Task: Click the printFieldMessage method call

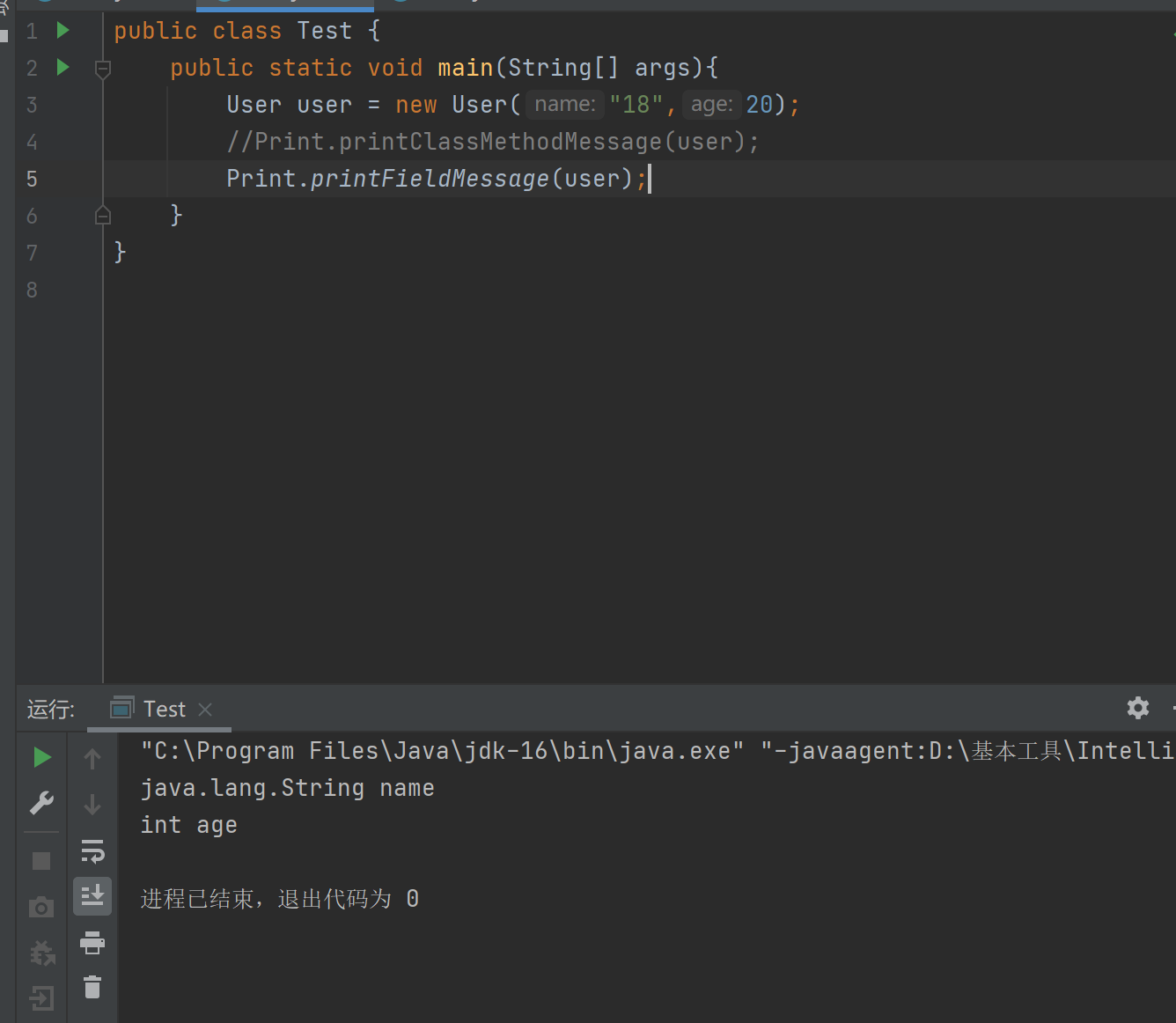Action: [x=430, y=179]
